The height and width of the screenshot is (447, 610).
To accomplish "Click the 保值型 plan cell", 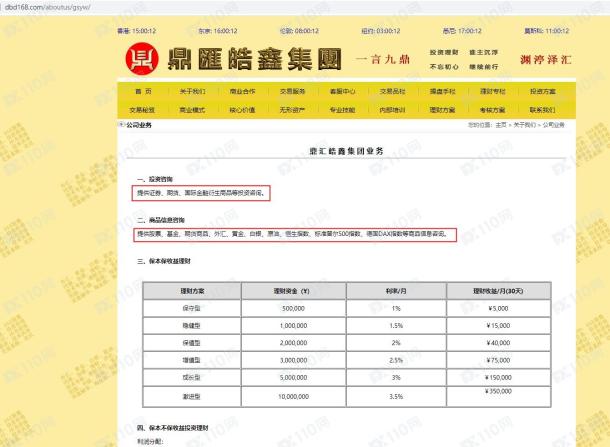I will point(191,343).
